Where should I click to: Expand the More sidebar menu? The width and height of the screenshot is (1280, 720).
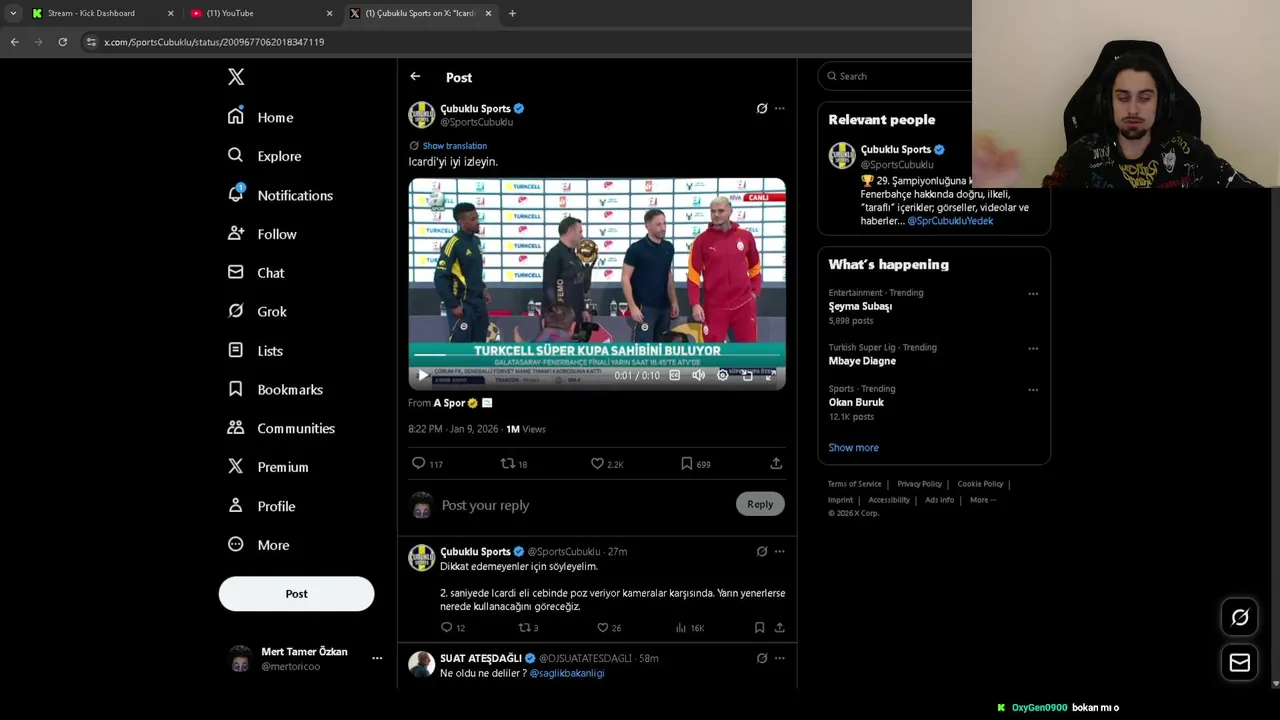tap(258, 545)
